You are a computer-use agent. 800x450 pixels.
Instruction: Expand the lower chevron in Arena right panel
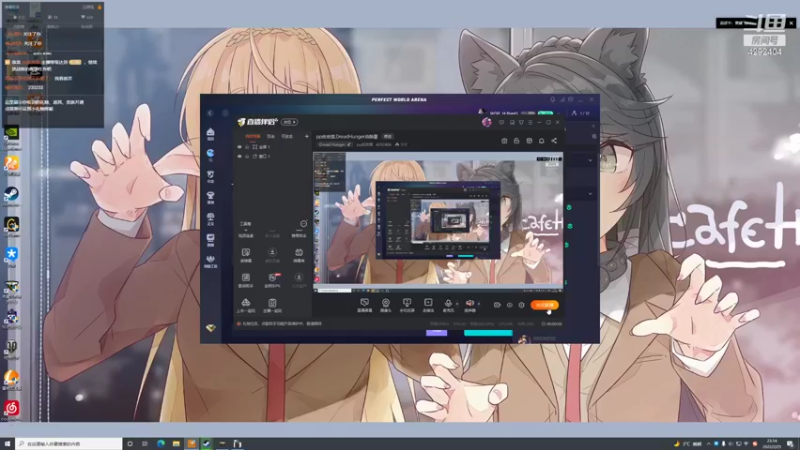pos(590,193)
